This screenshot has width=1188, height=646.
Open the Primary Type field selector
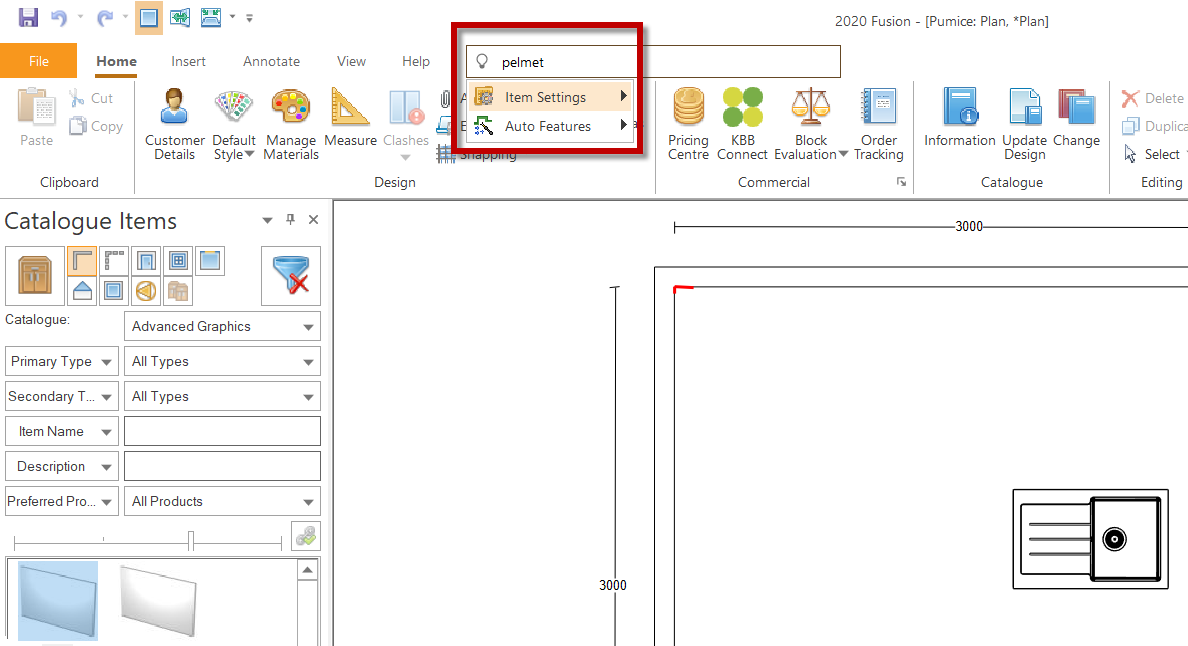(x=62, y=361)
